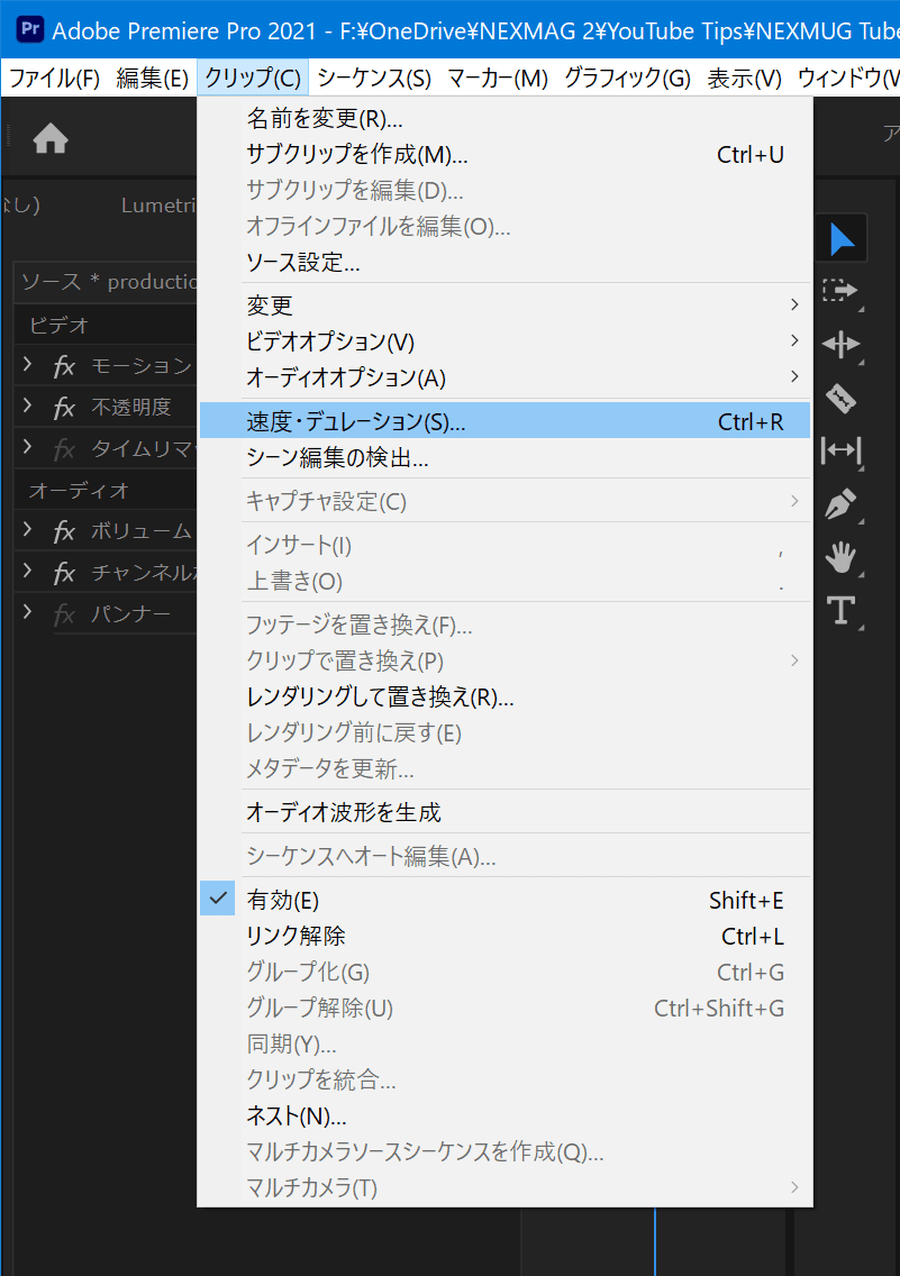The width and height of the screenshot is (900, 1276).
Task: Choose 速度・デュレーション(S)... menu item
Action: click(505, 422)
